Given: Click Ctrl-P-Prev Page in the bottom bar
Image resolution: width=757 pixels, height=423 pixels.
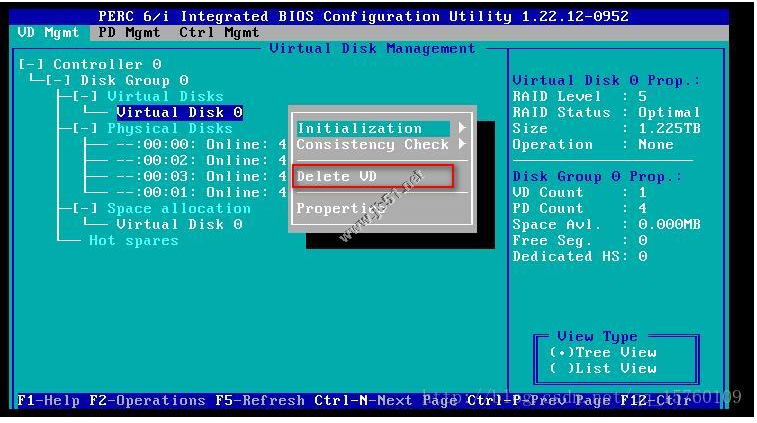Looking at the screenshot, I should pyautogui.click(x=539, y=401).
